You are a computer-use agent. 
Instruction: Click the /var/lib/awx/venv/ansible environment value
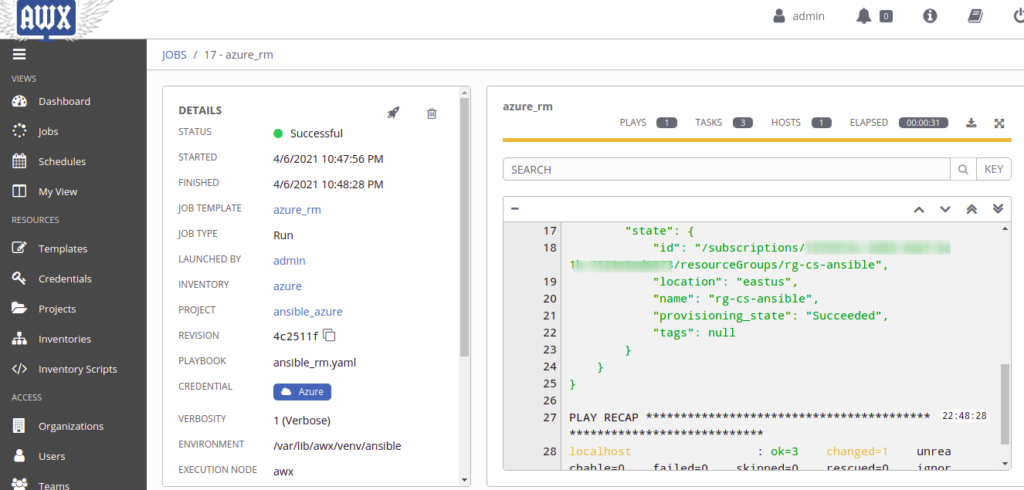pos(337,446)
